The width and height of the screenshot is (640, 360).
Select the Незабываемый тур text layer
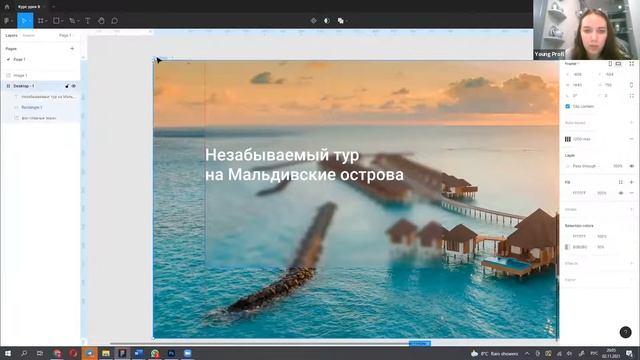click(x=48, y=97)
